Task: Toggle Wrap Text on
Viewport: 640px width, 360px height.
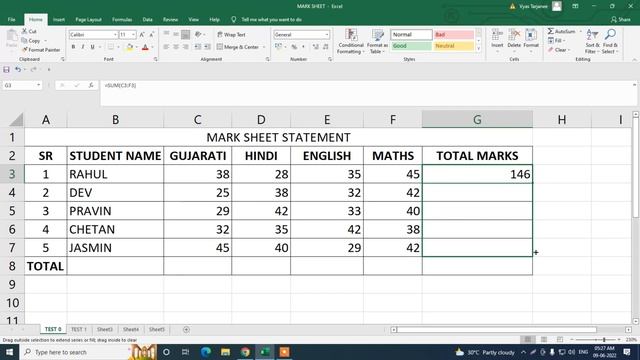Action: [231, 35]
